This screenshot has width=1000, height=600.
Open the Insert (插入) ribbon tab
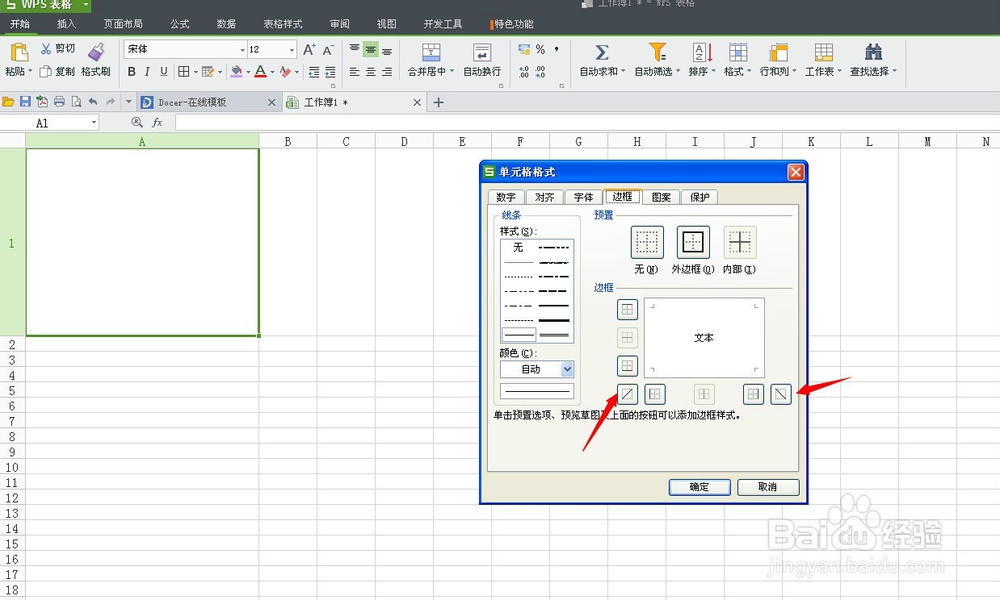tap(66, 24)
